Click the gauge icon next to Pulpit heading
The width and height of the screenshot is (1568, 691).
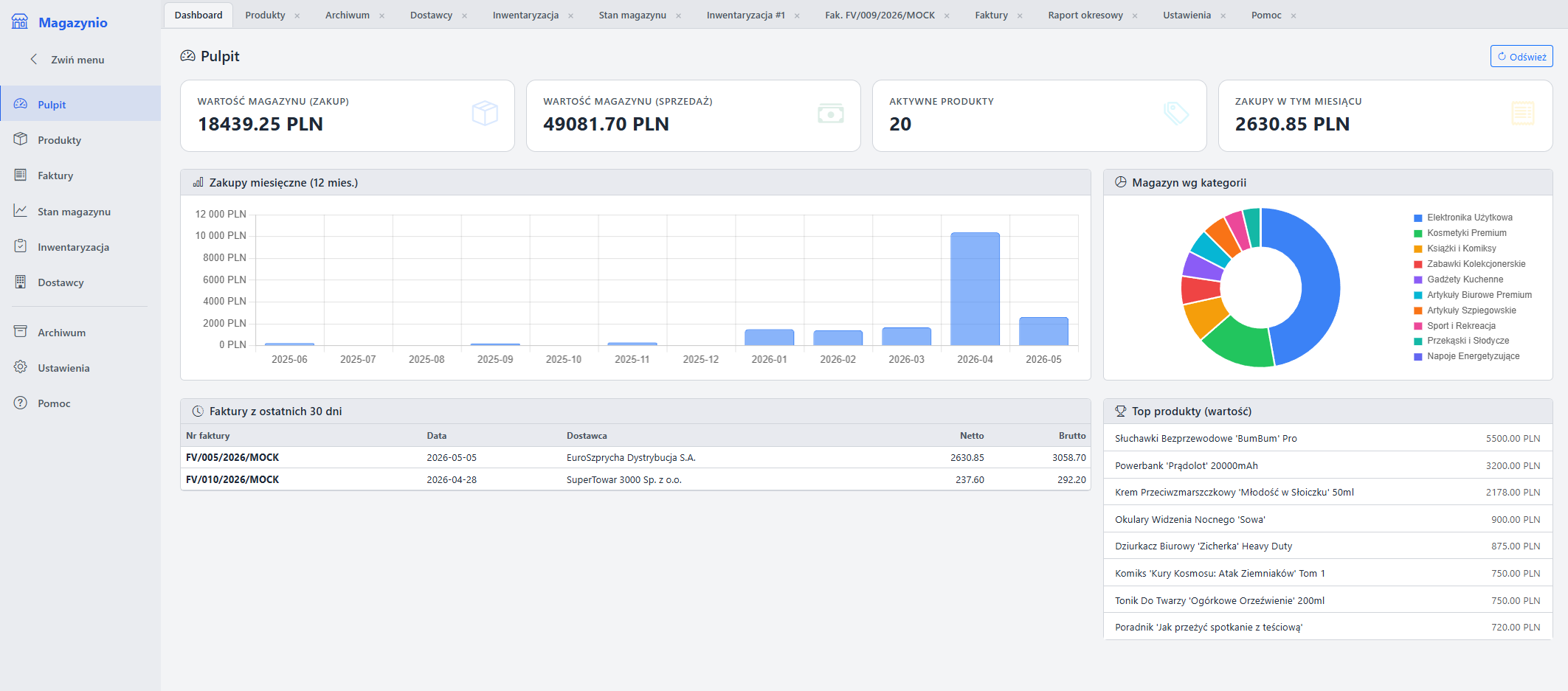pos(188,56)
